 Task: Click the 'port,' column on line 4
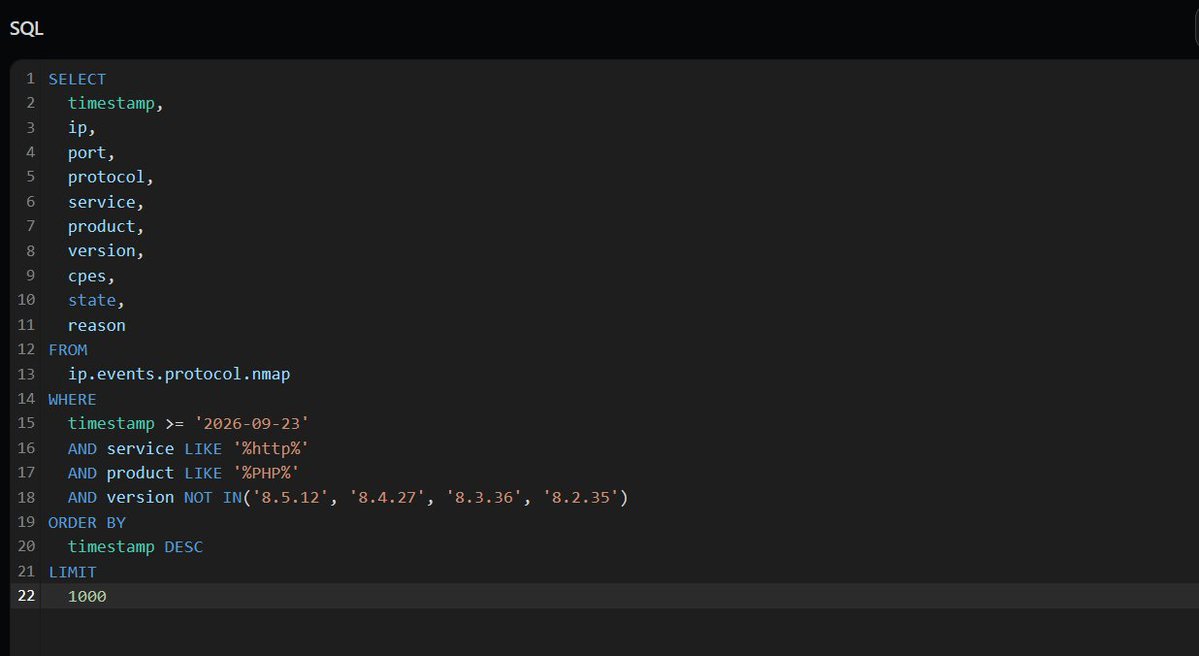(91, 152)
